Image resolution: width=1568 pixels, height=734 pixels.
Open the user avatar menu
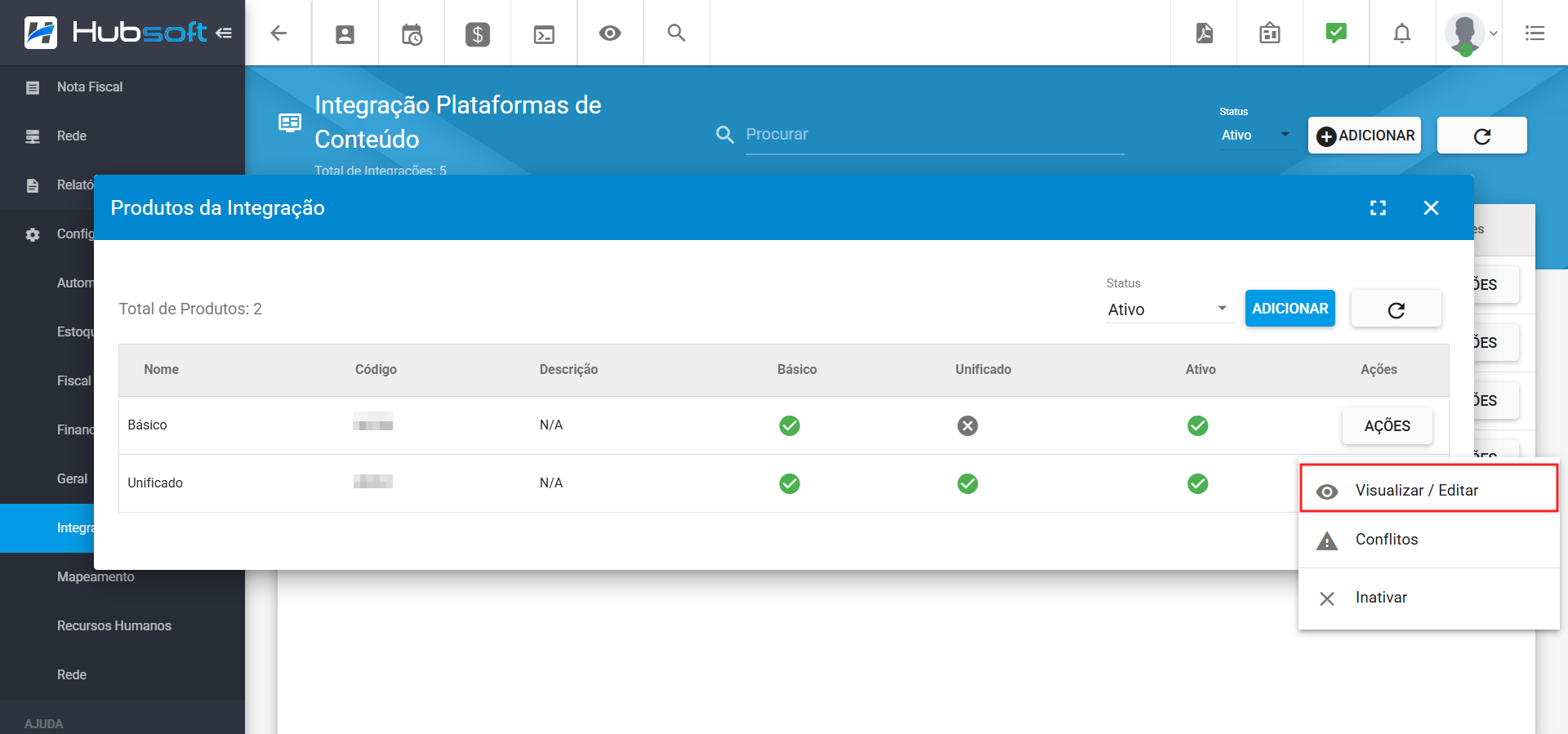pos(1471,33)
